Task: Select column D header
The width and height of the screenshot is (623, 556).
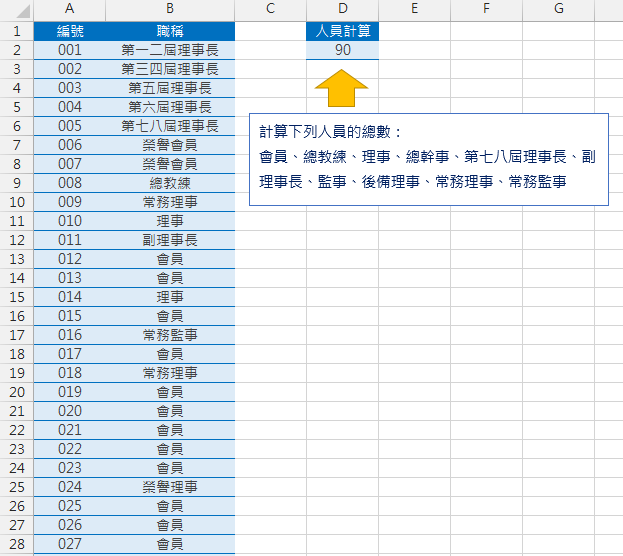Action: coord(342,9)
